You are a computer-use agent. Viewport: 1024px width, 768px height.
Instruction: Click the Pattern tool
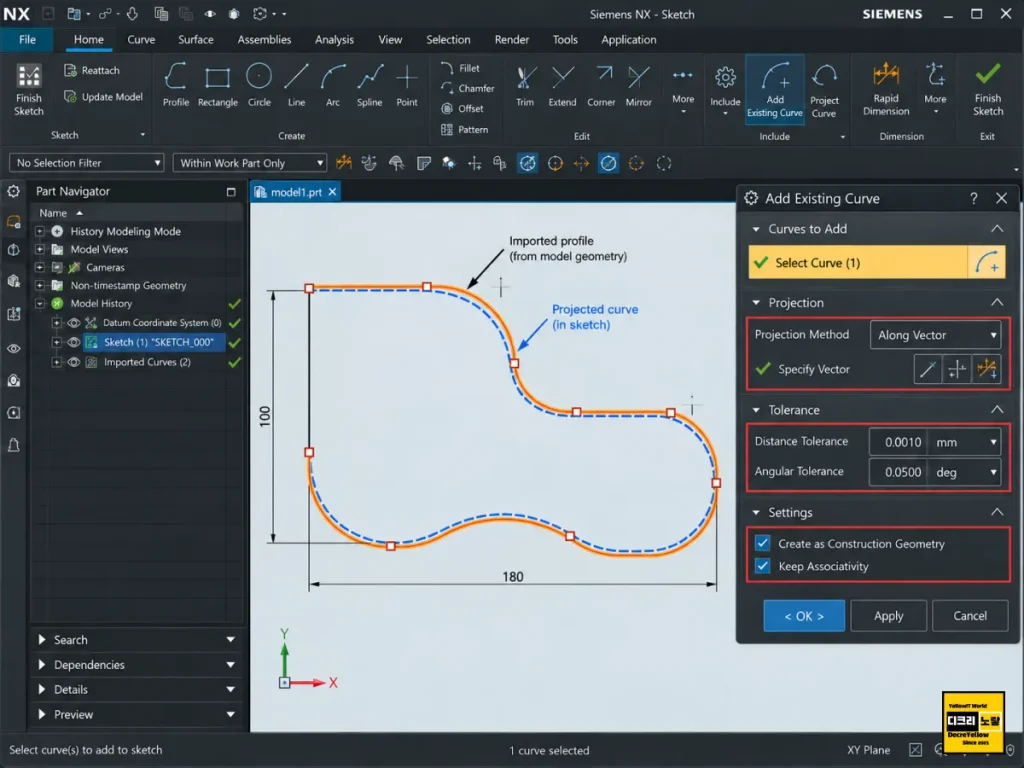[x=465, y=129]
